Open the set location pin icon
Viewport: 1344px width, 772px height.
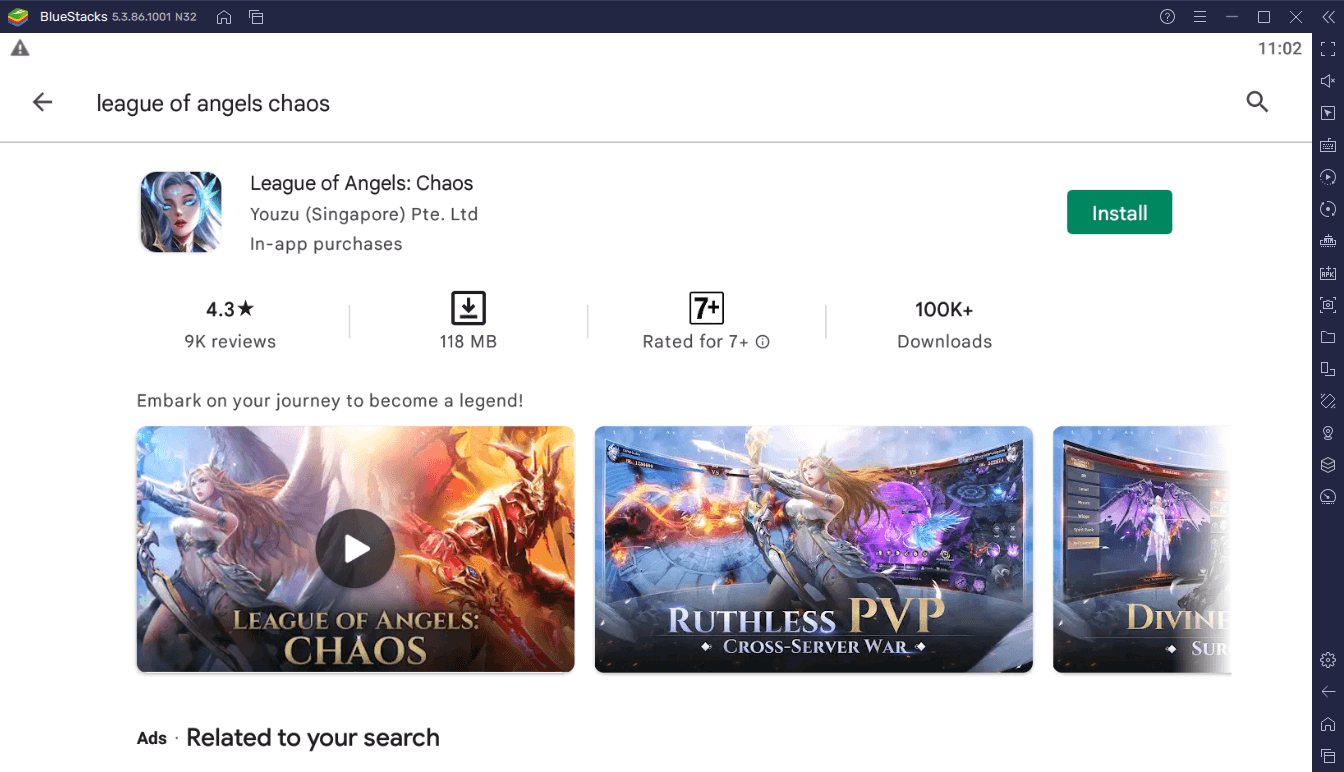pyautogui.click(x=1328, y=433)
